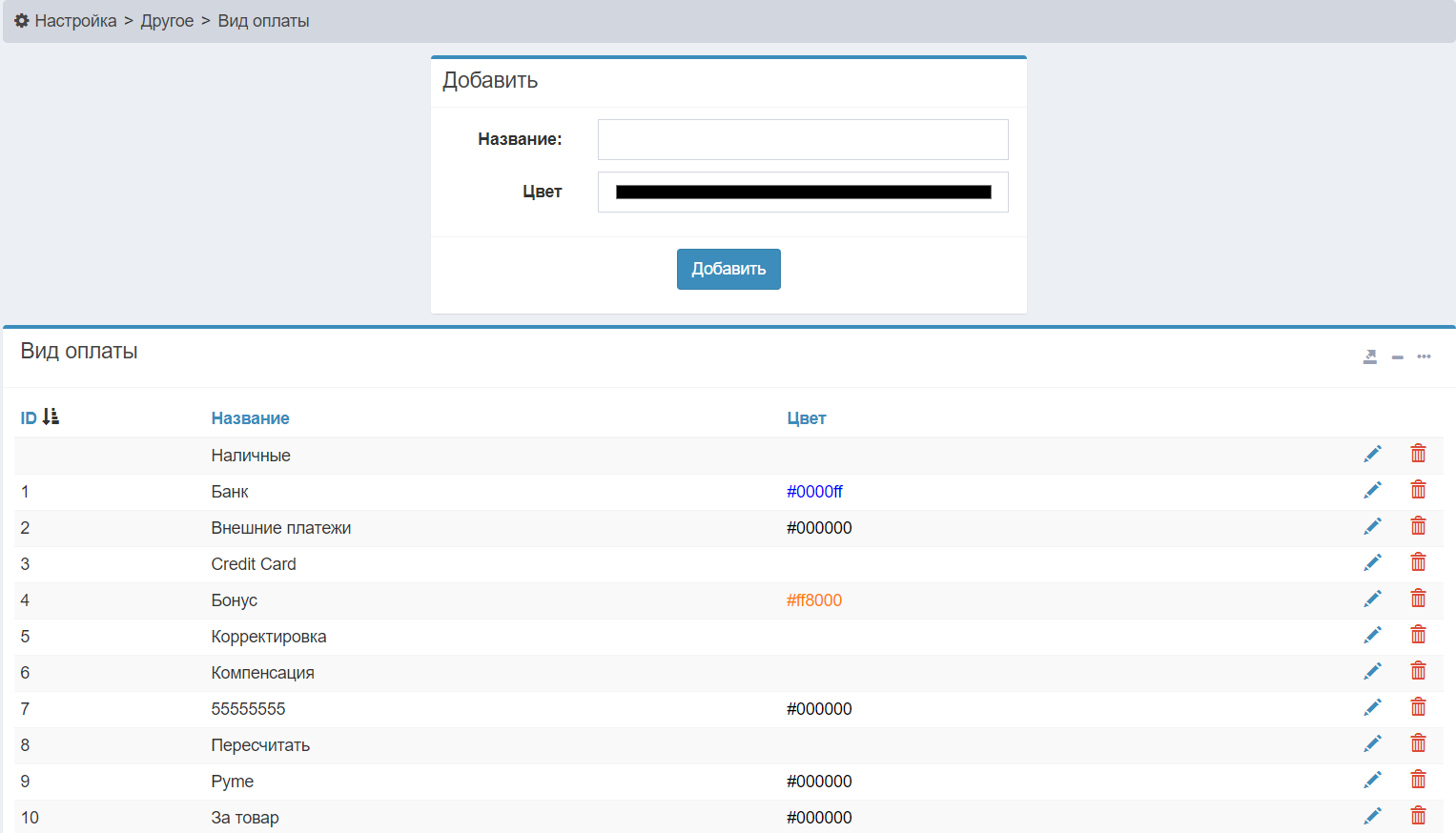The width and height of the screenshot is (1456, 833).
Task: Collapse the Вид оплаты panel
Action: tap(1397, 357)
